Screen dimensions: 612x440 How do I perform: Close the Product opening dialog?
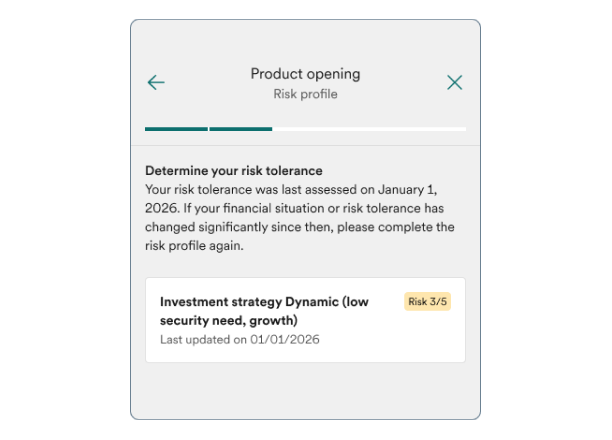click(x=454, y=82)
